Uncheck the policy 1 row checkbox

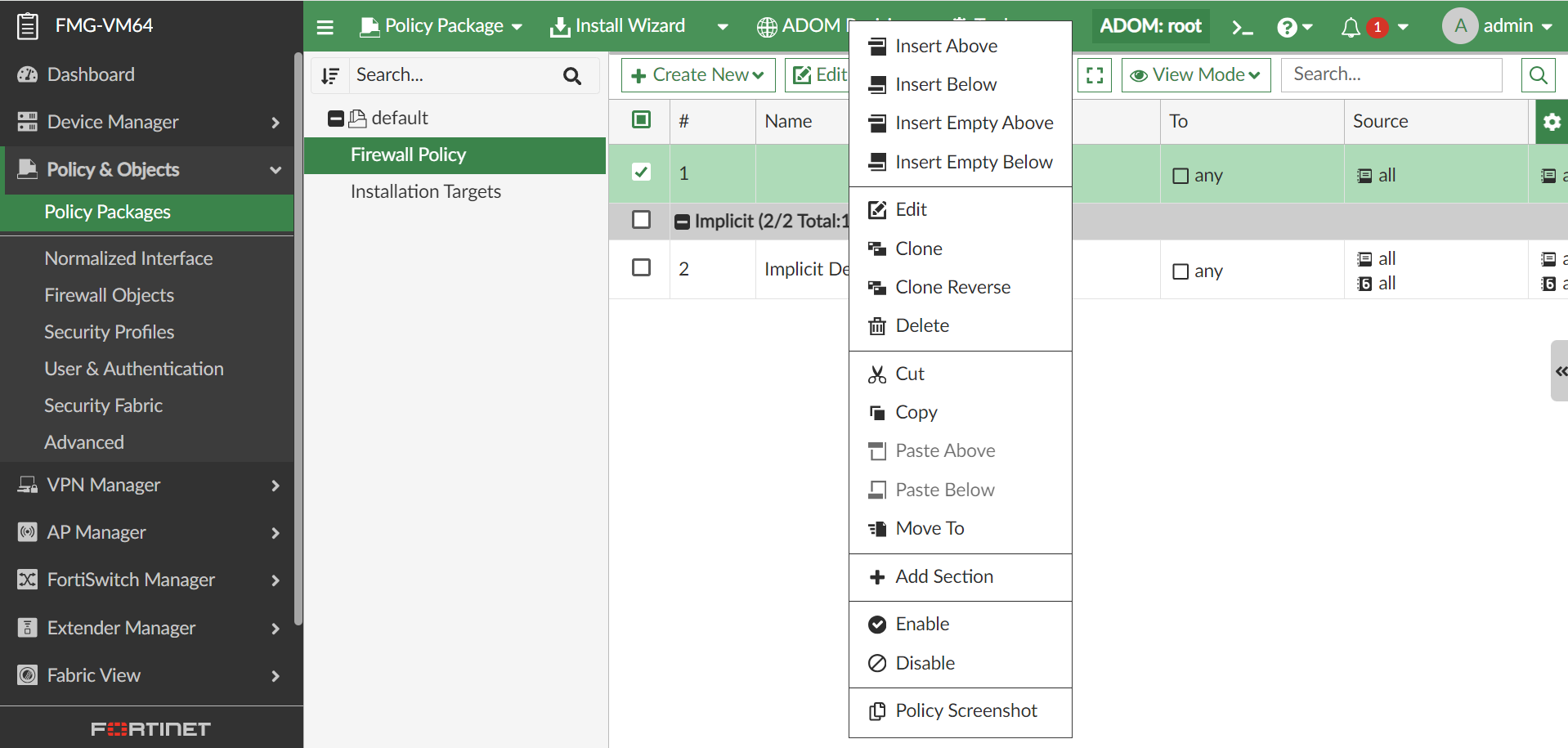click(x=641, y=172)
